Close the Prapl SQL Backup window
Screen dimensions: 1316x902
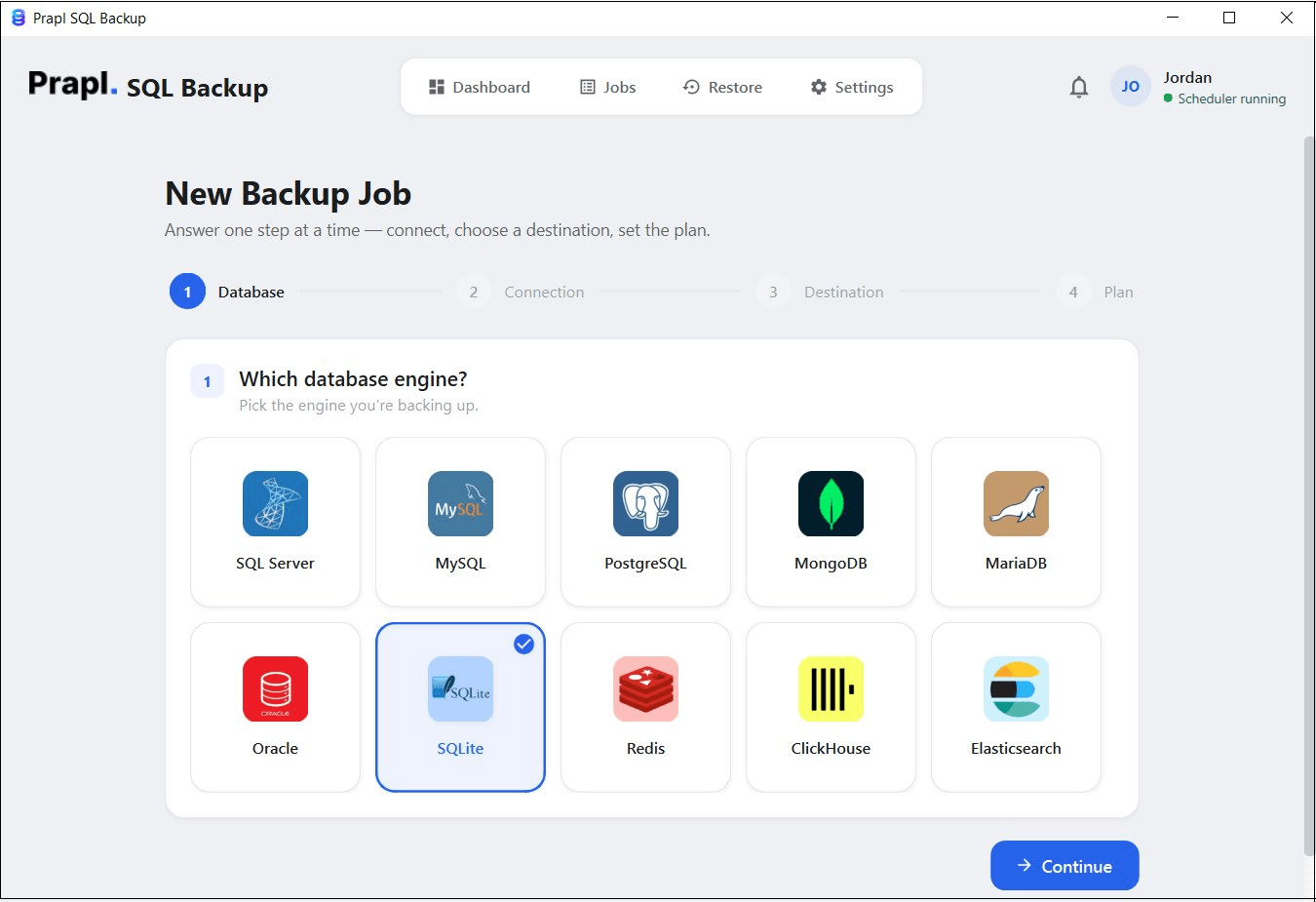[x=1286, y=18]
